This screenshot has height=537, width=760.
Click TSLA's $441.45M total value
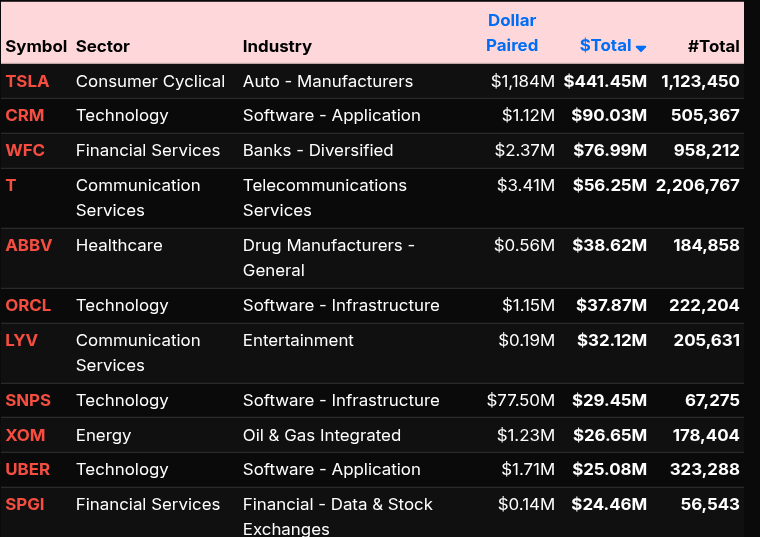(x=605, y=81)
